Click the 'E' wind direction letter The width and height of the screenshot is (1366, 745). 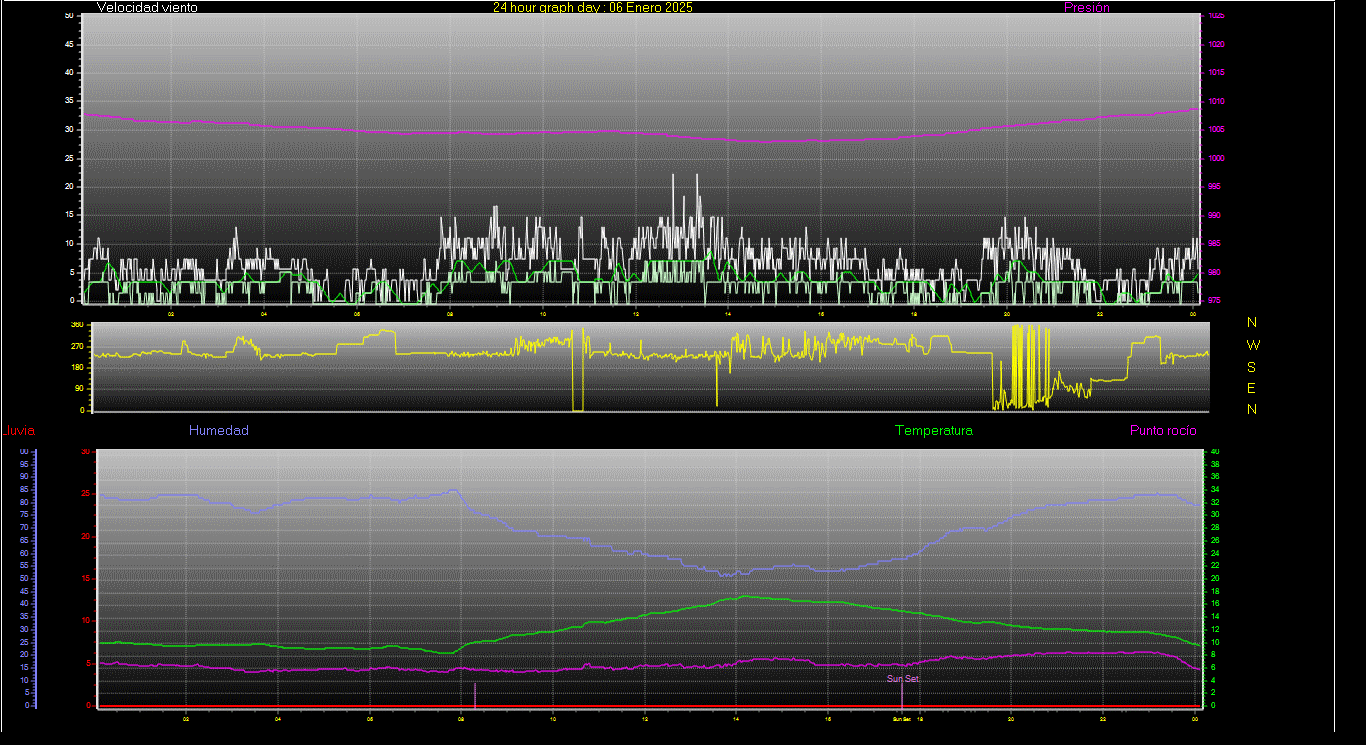click(1252, 388)
